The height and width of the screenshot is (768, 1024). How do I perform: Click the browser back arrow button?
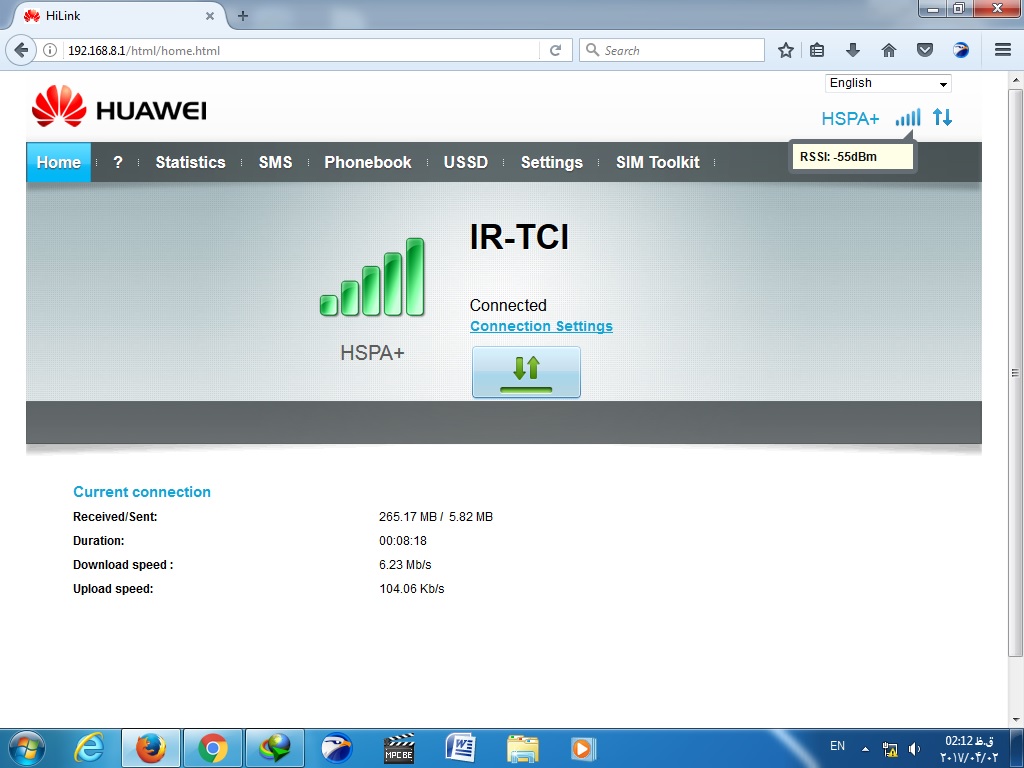[21, 50]
